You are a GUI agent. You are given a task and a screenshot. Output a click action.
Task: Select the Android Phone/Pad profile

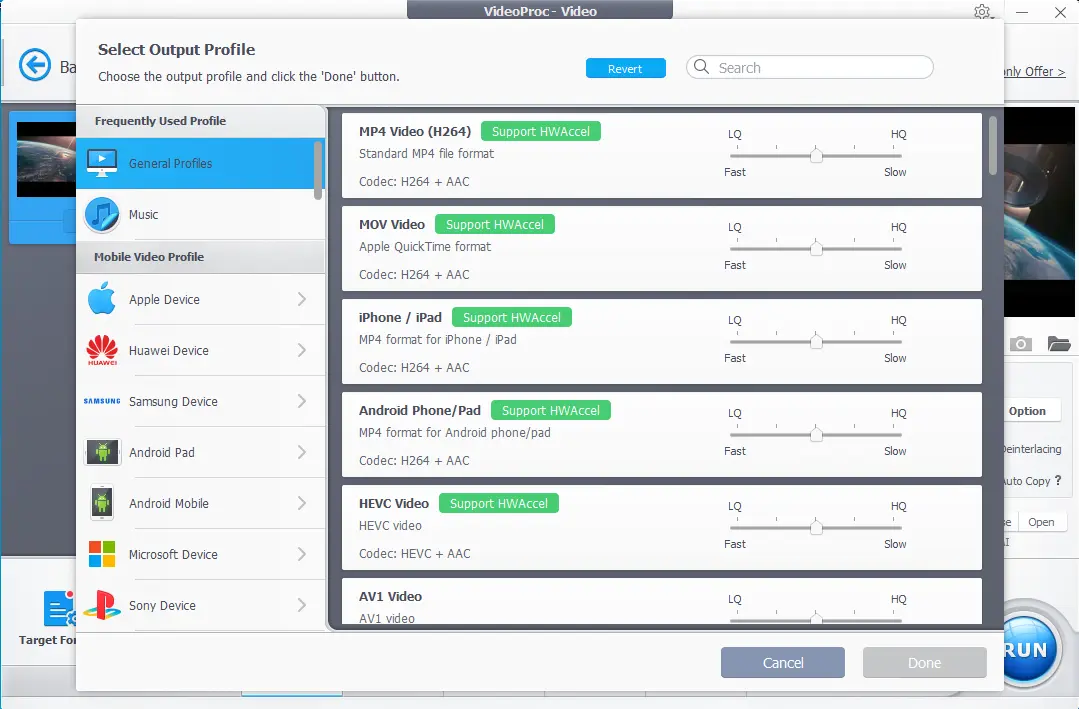pyautogui.click(x=661, y=434)
